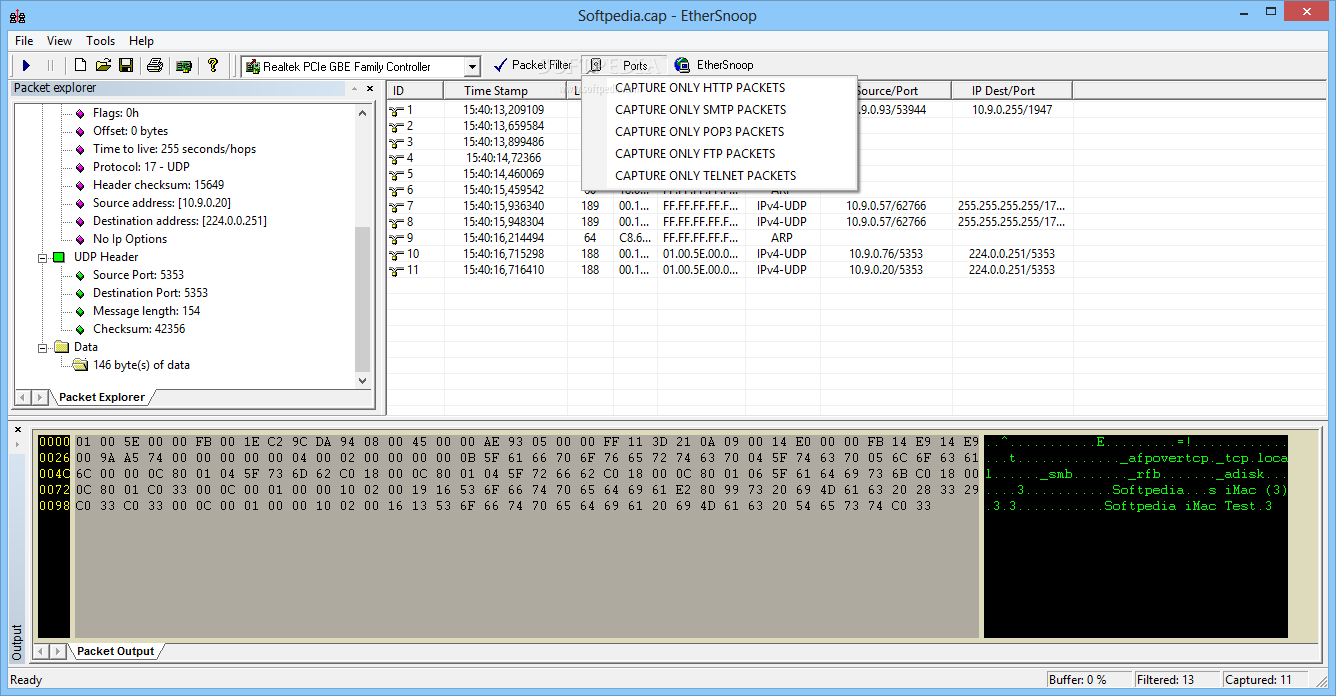Select 'Flags: 0h' tree item
The height and width of the screenshot is (696, 1336).
tap(116, 113)
